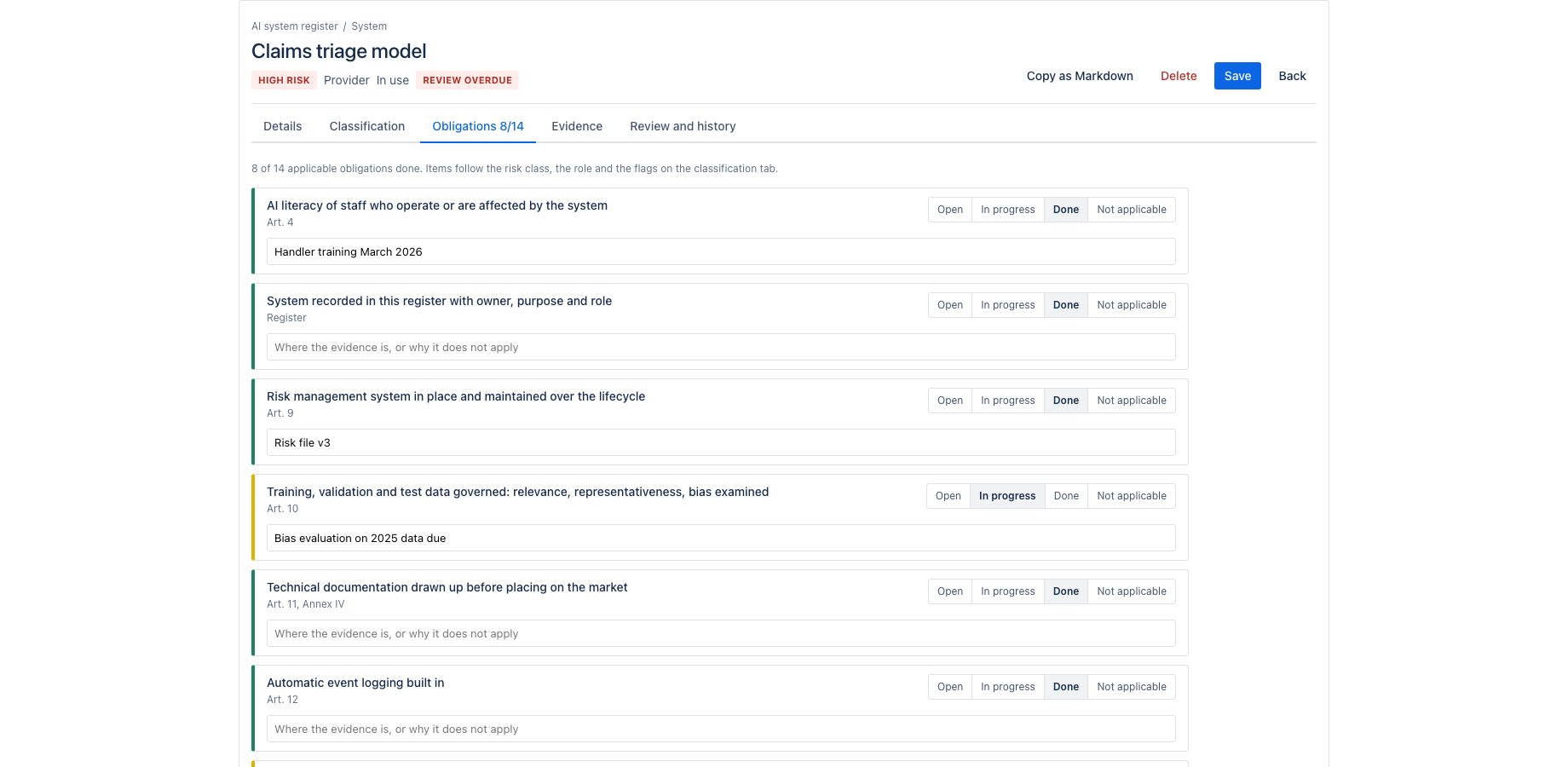Screen dimensions: 1568x767
Task: Mark Risk management system as Not applicable
Action: pos(1132,401)
